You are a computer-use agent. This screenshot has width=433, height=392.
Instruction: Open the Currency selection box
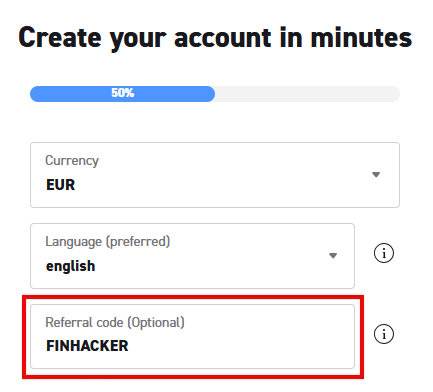215,175
